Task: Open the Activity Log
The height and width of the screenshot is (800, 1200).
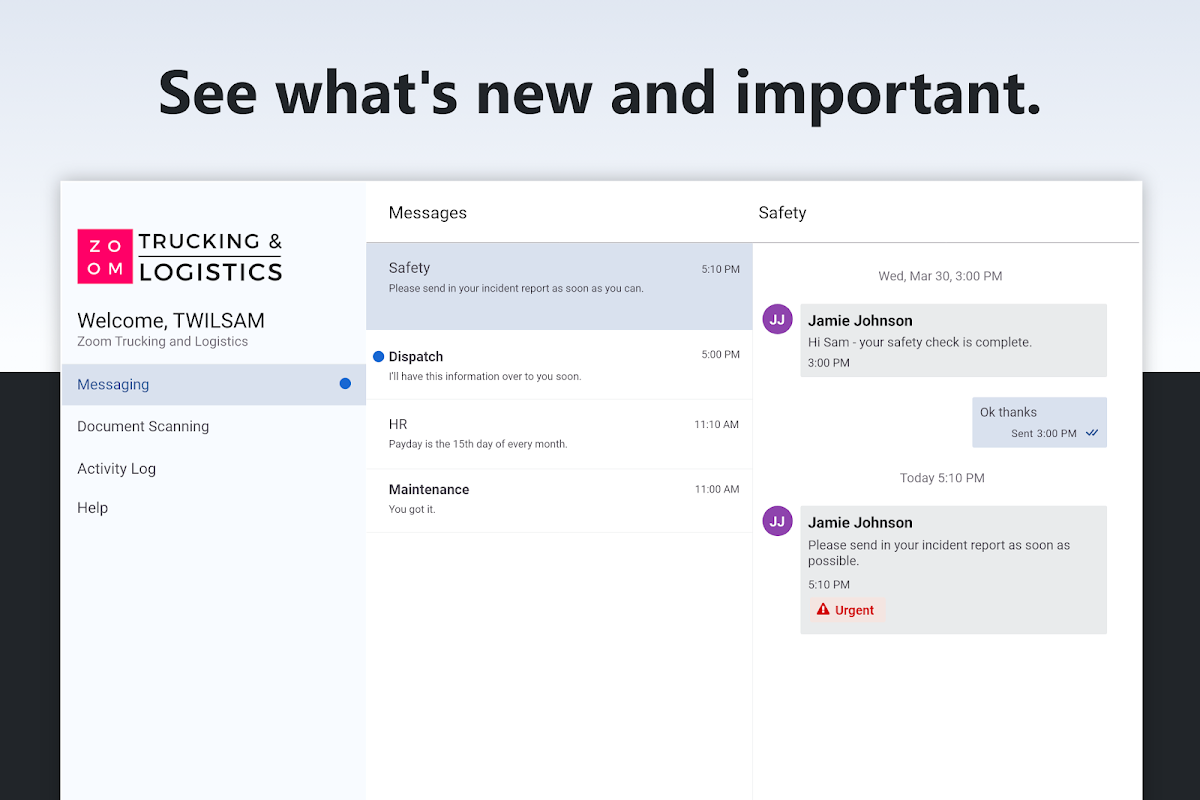Action: click(116, 468)
